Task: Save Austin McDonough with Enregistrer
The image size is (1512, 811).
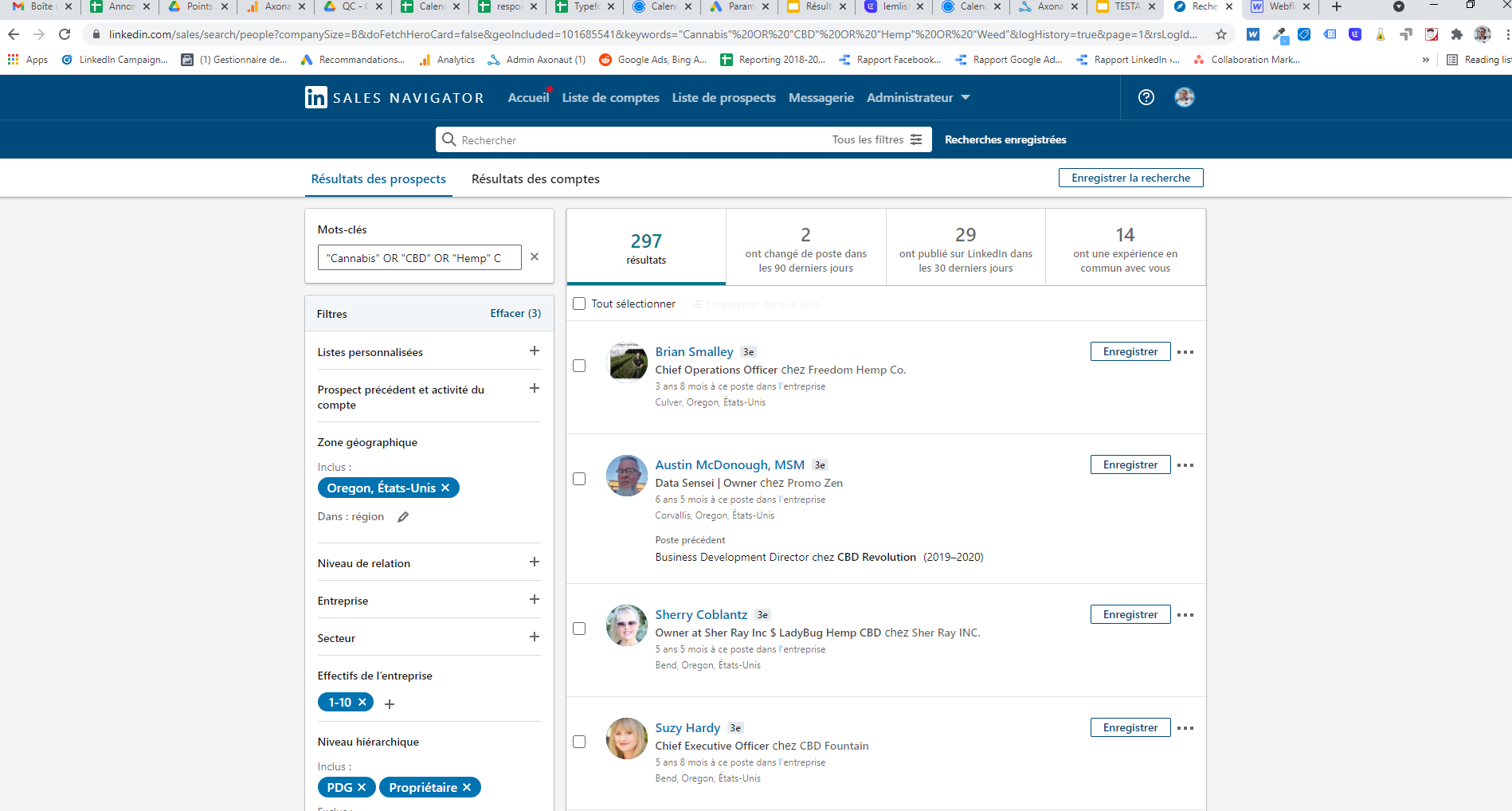Action: [x=1130, y=464]
